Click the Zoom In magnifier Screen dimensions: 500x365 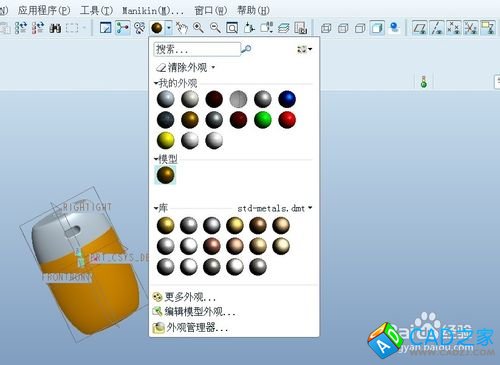(x=198, y=28)
